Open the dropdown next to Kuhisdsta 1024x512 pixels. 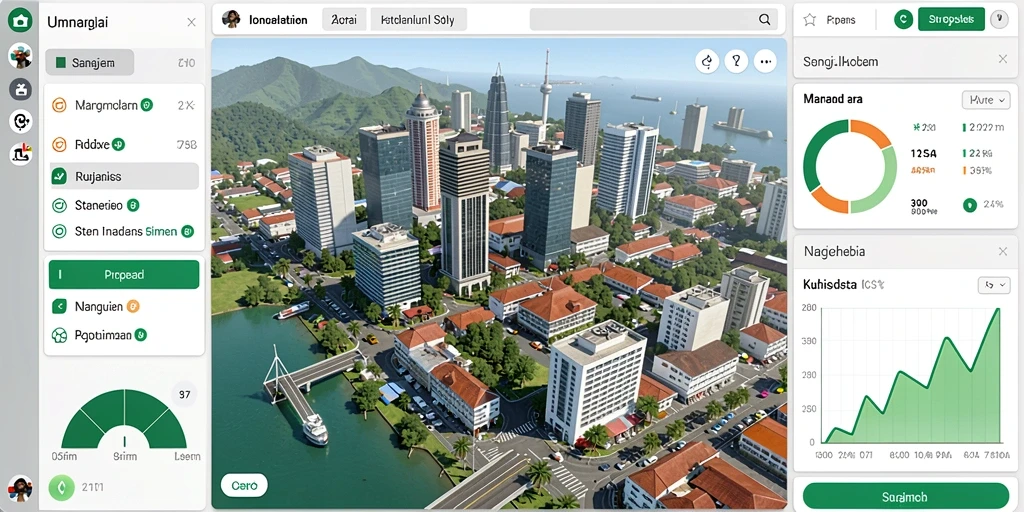click(x=994, y=285)
